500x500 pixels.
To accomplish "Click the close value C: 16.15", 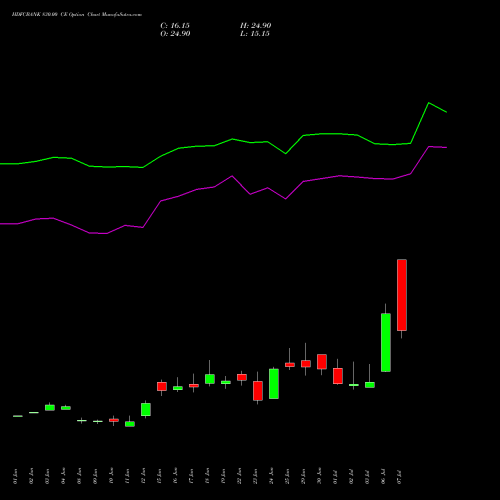I will (175, 26).
